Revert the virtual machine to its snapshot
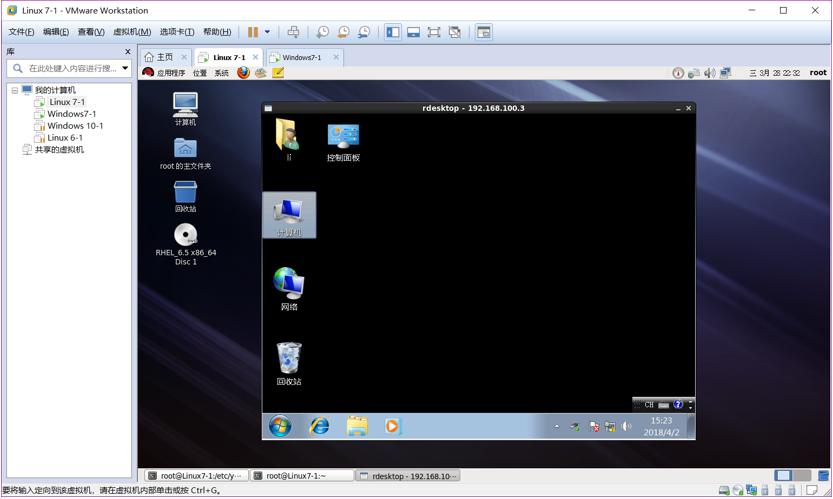833x499 pixels. pyautogui.click(x=343, y=32)
